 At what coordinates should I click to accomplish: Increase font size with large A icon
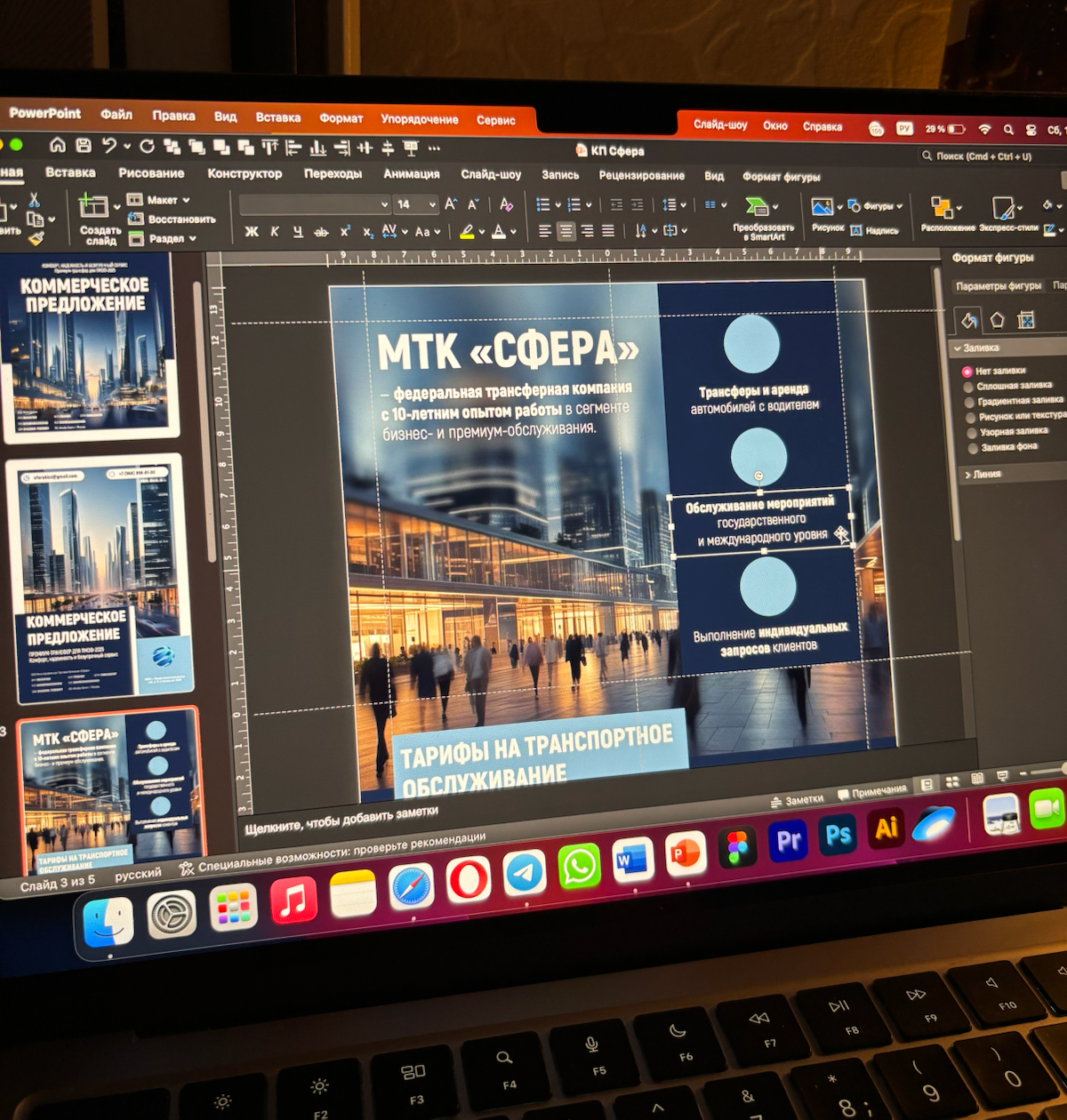[451, 204]
